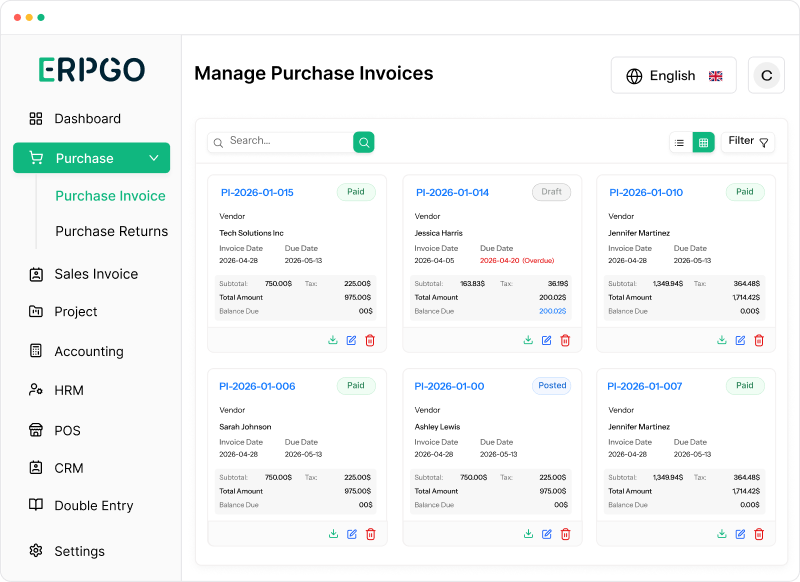
Task: Delete invoice PI-2026-01-014
Action: tap(565, 340)
